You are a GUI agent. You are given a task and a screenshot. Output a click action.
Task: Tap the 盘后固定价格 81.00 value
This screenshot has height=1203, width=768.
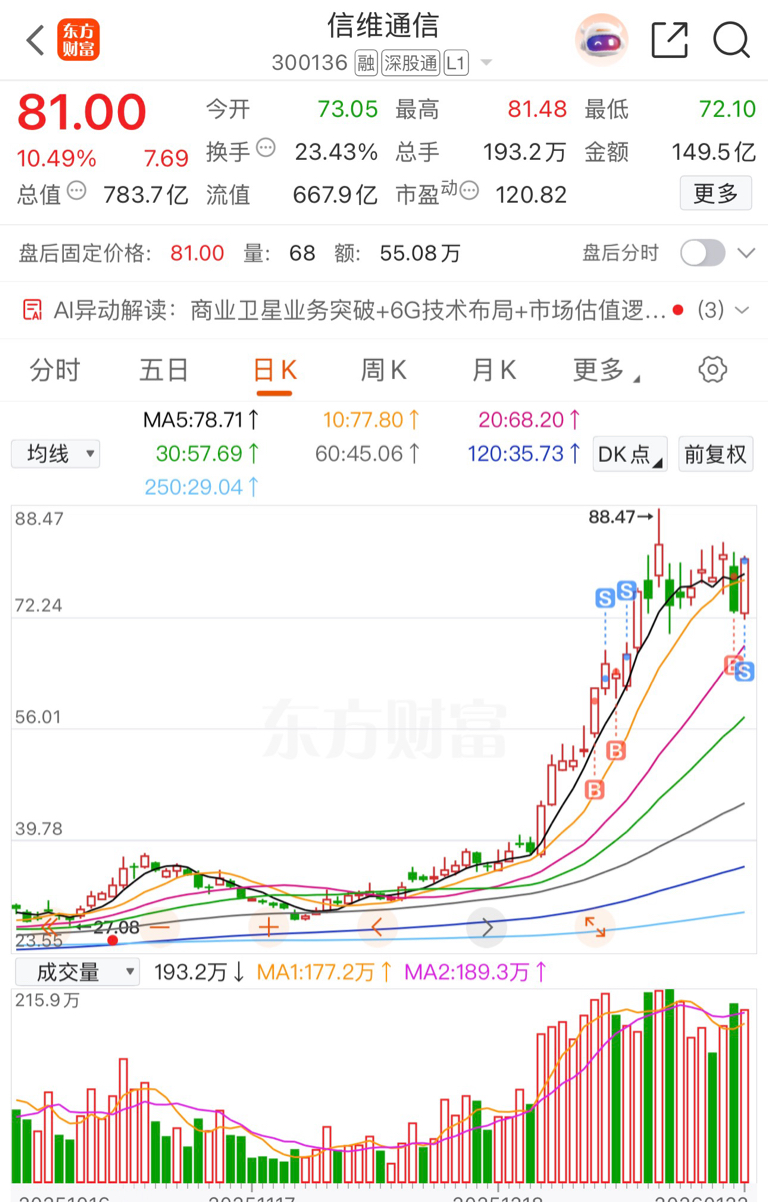click(197, 253)
